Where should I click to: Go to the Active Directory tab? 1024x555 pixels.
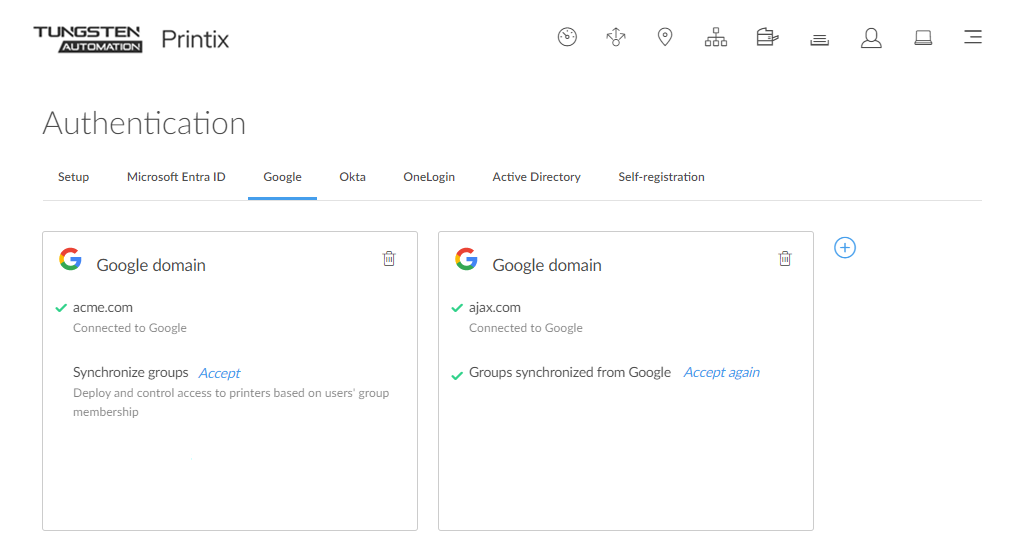536,177
